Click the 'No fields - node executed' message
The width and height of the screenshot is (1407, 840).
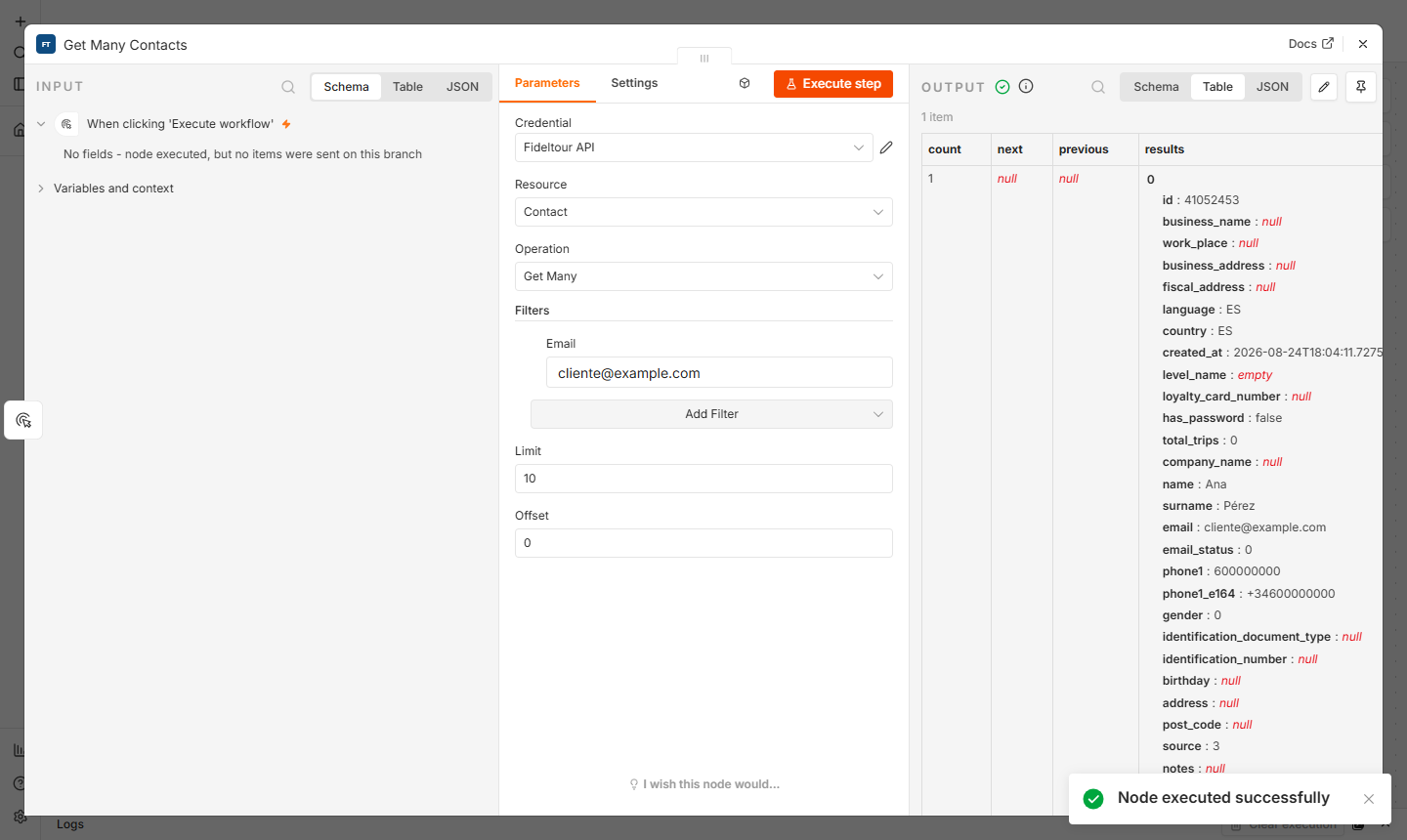(242, 154)
